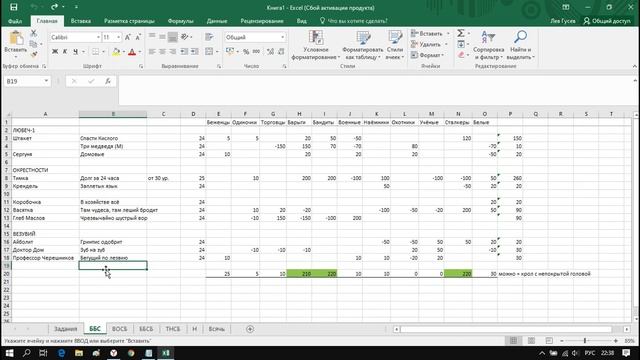Open the Calibri font name dropdown
Viewport: 640px width, 360px height.
pyautogui.click(x=98, y=37)
